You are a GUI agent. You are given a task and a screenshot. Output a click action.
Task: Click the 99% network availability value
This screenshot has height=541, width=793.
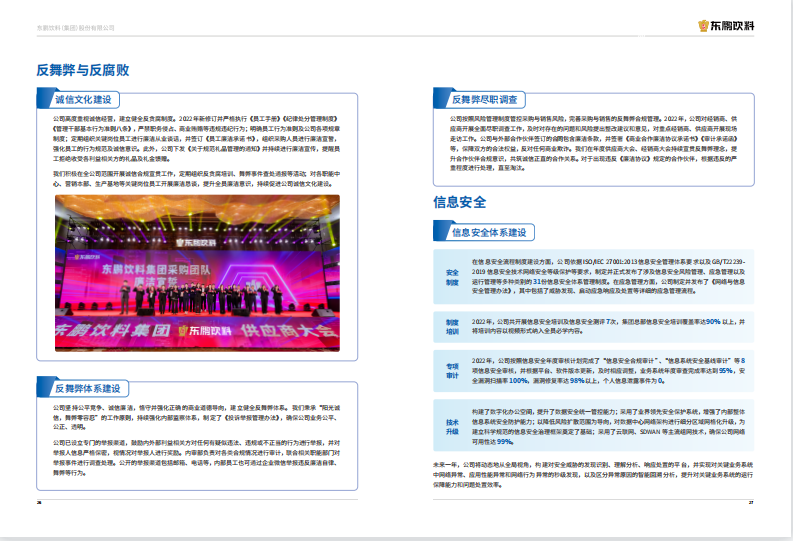505,441
